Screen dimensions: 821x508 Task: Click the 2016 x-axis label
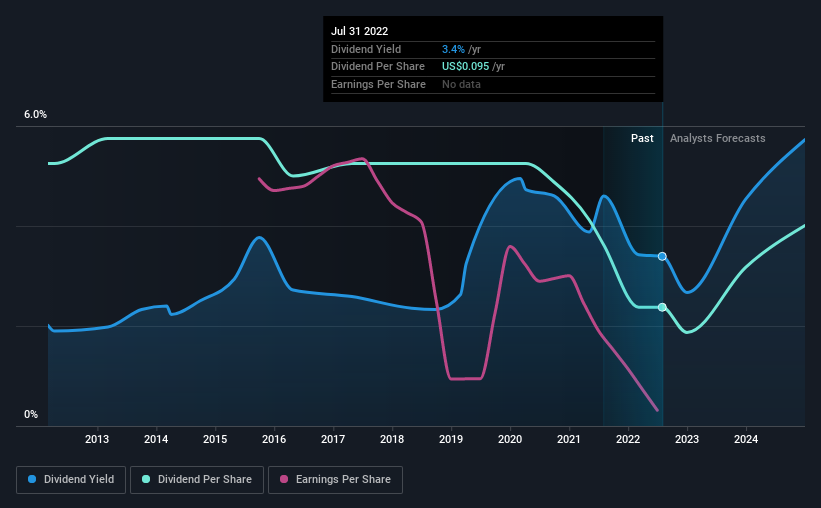click(274, 439)
